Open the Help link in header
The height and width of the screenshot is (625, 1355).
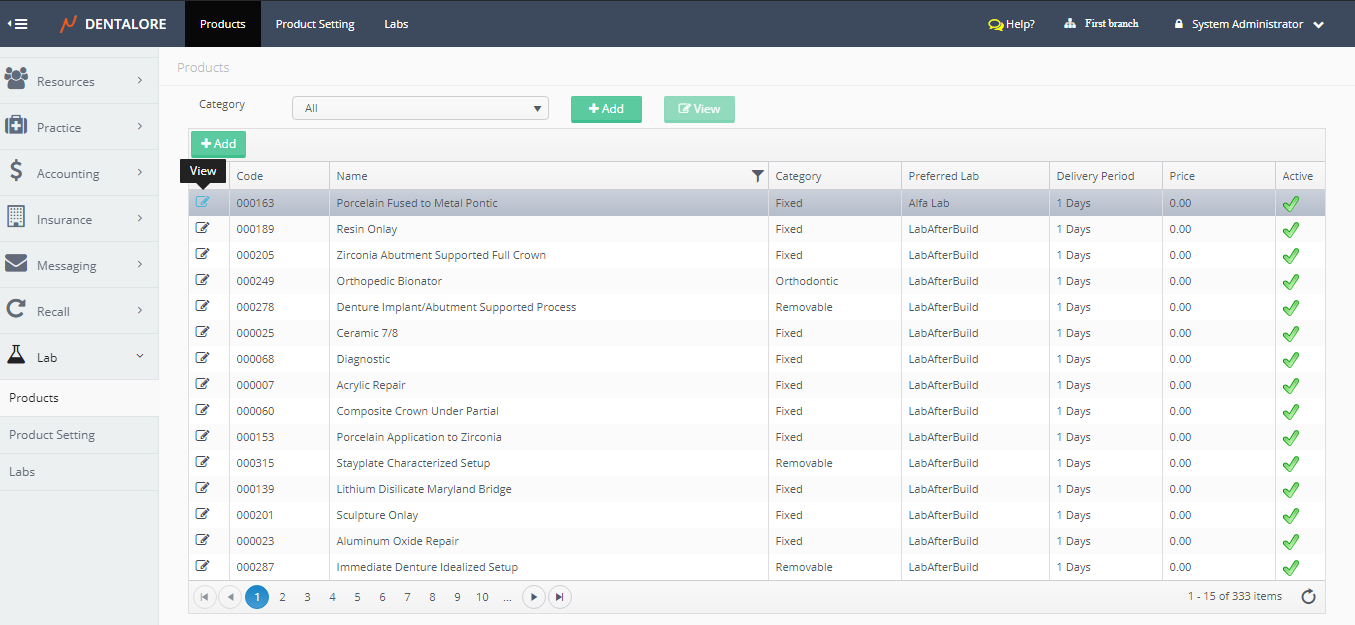click(x=1011, y=24)
